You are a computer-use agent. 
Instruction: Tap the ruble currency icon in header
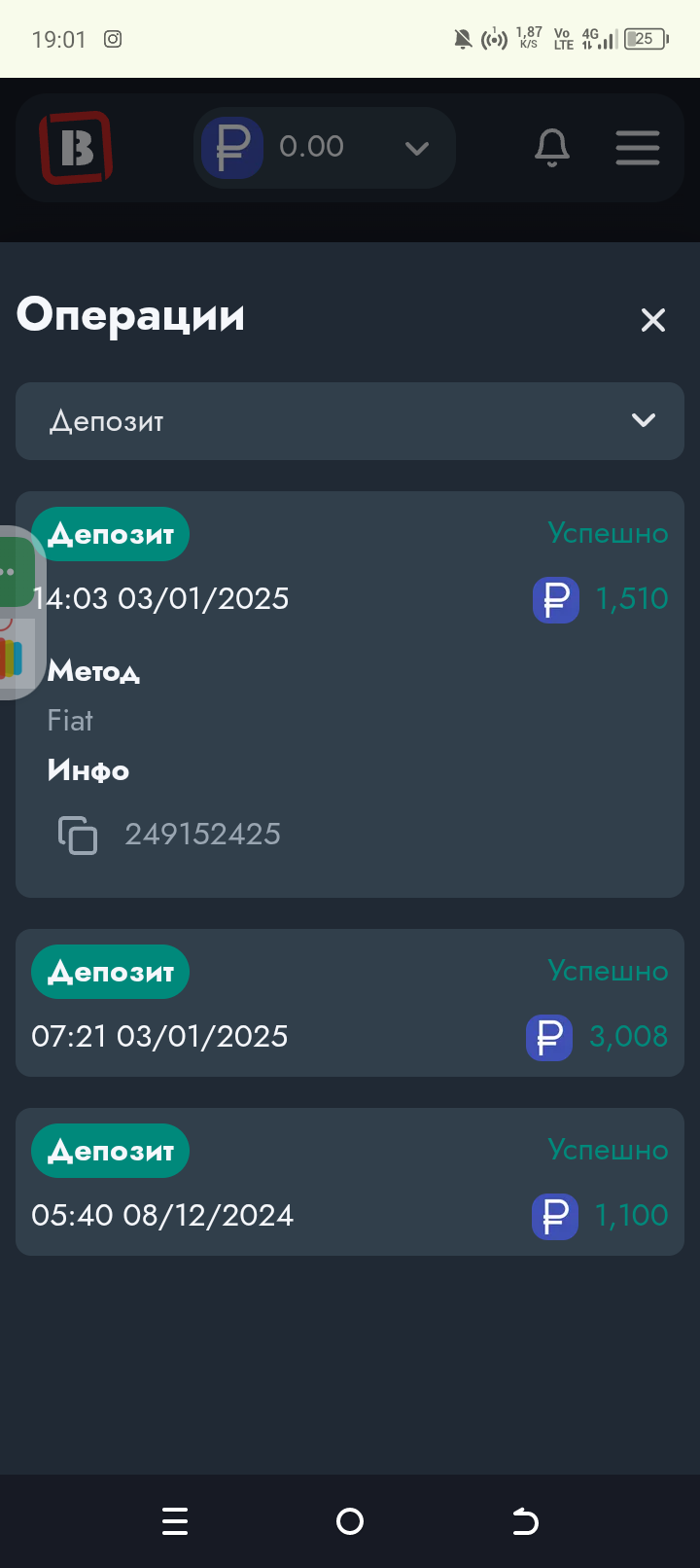point(232,148)
